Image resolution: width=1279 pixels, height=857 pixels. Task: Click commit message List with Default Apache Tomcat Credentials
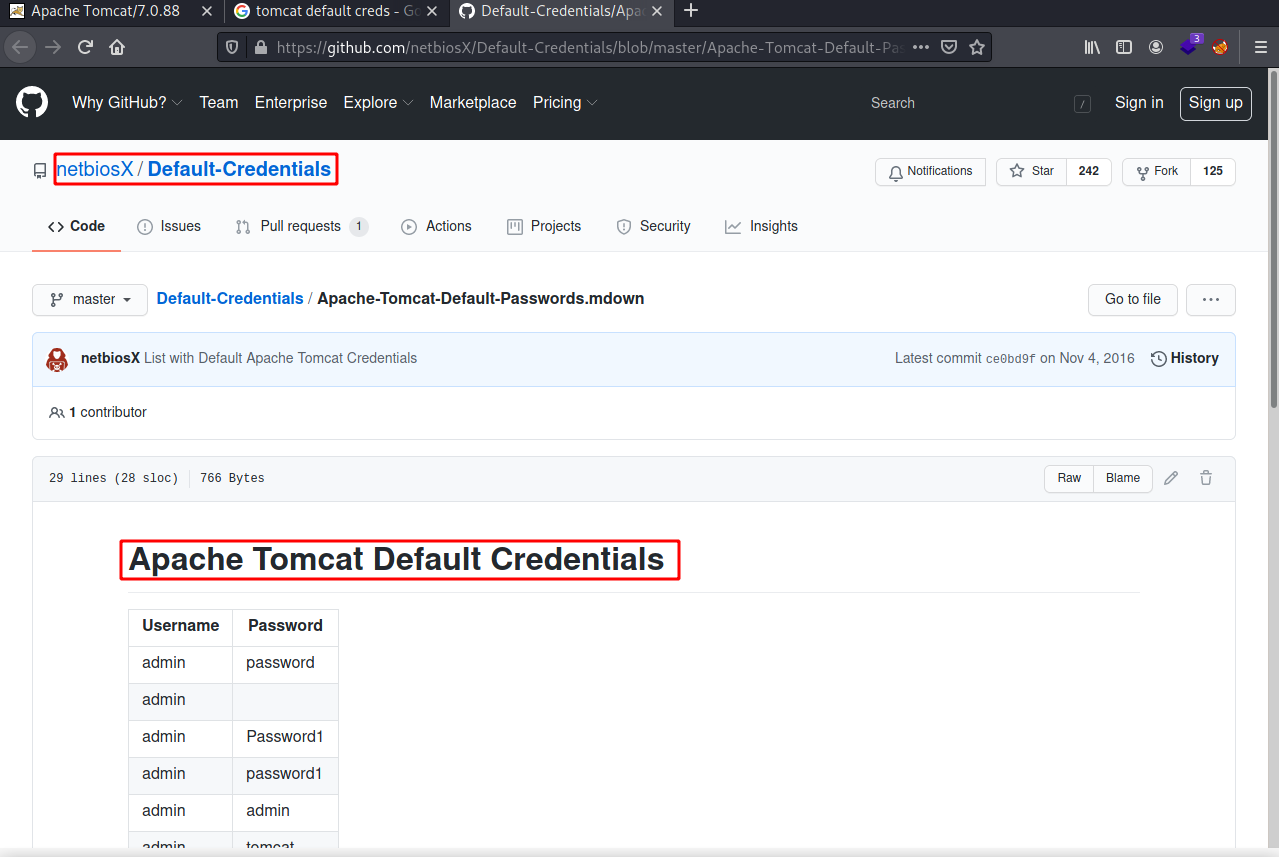[x=281, y=358]
